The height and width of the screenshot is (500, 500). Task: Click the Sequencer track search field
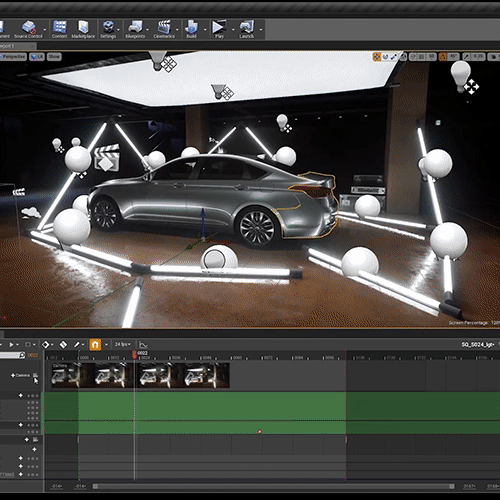[12, 355]
